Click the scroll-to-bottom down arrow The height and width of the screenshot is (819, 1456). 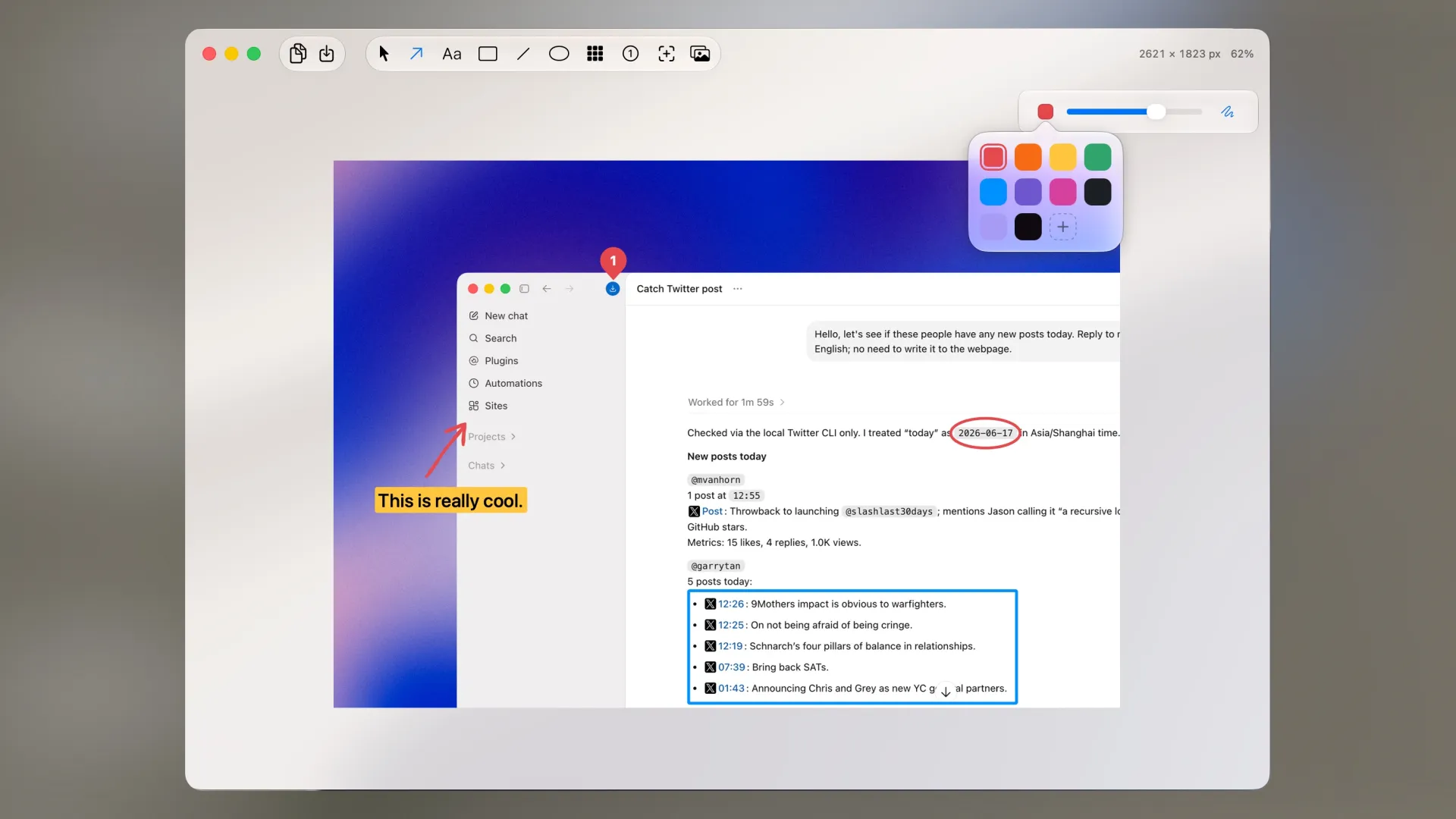click(x=946, y=692)
